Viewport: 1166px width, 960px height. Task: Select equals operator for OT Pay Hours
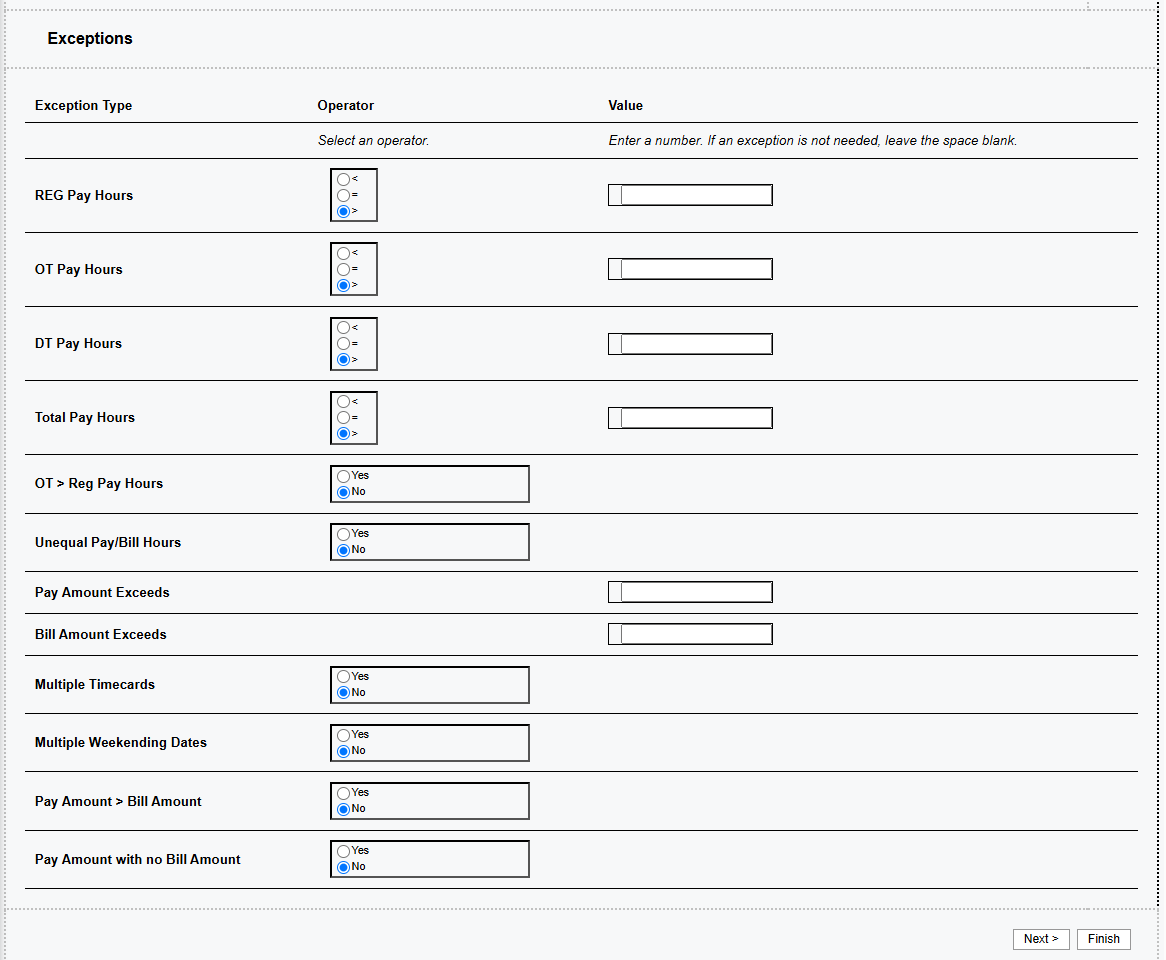344,269
